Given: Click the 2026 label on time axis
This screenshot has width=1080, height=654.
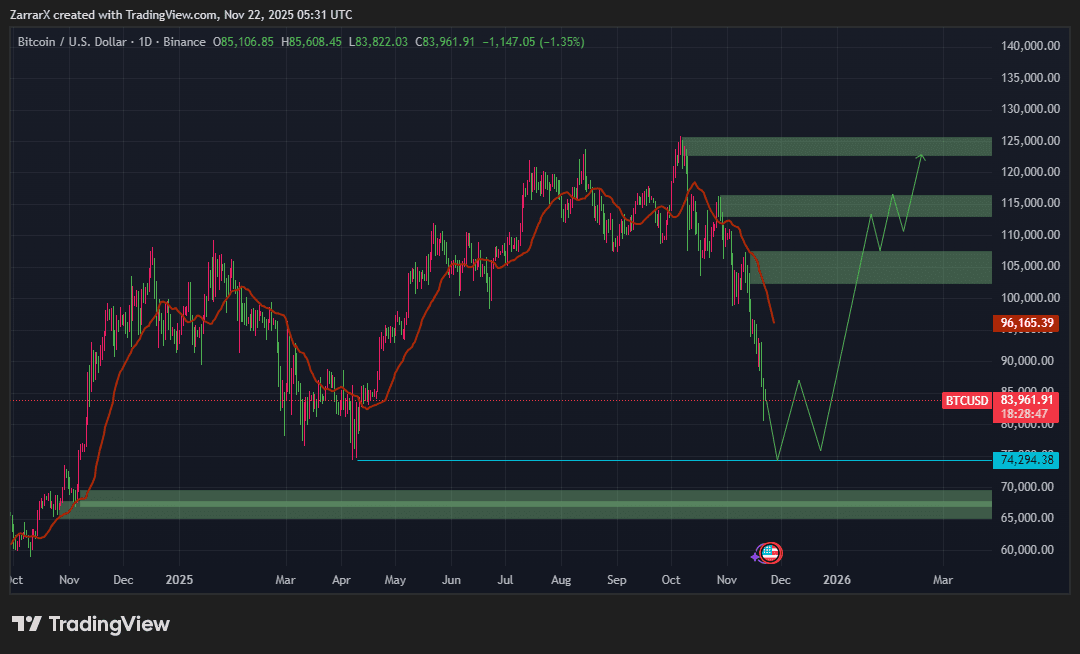Looking at the screenshot, I should coord(837,580).
